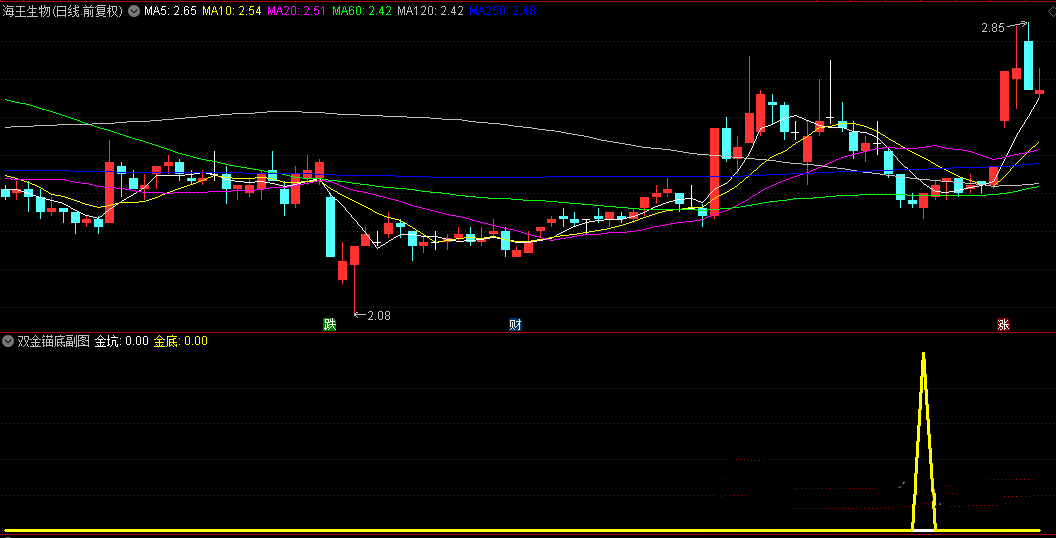Select the MA20: 2.51 label

click(297, 11)
